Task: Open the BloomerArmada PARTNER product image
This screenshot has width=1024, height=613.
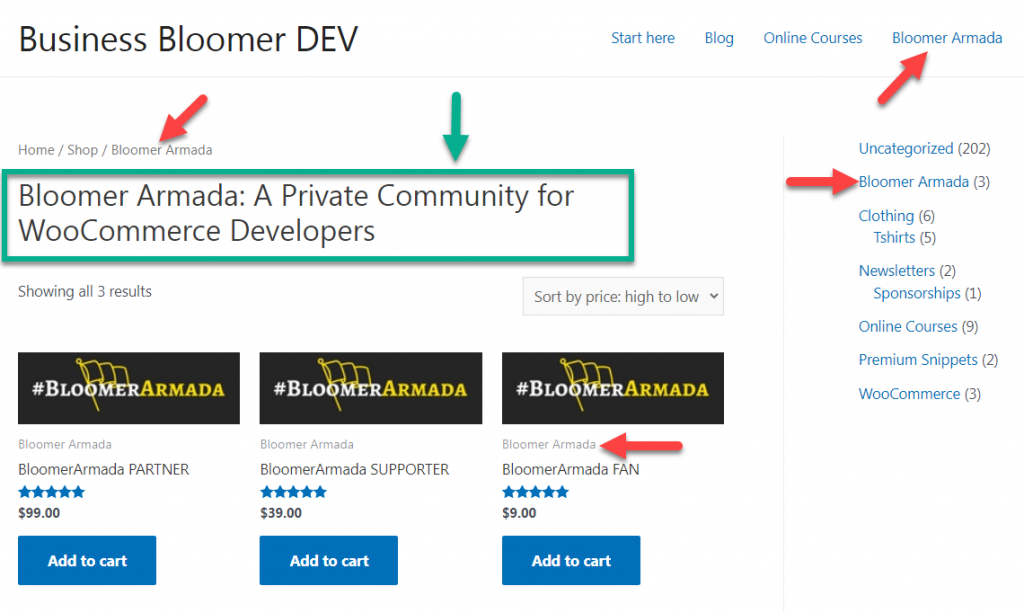Action: pyautogui.click(x=129, y=388)
